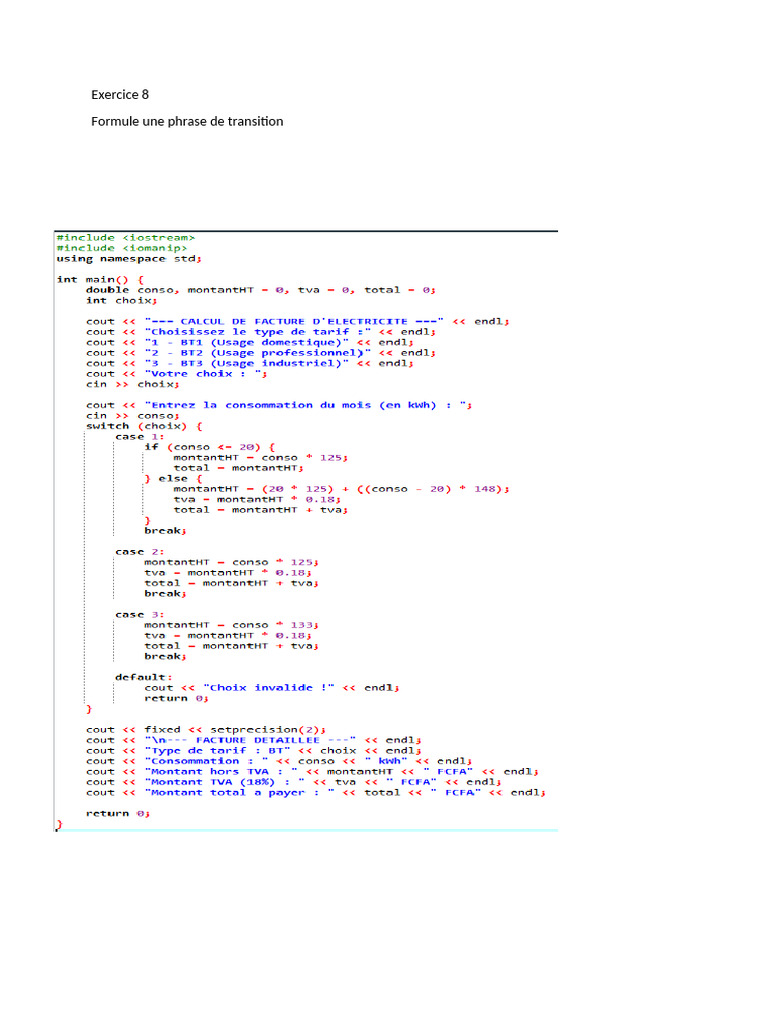
Task: Click the "Choix invalide !" cout line
Action: 272,687
